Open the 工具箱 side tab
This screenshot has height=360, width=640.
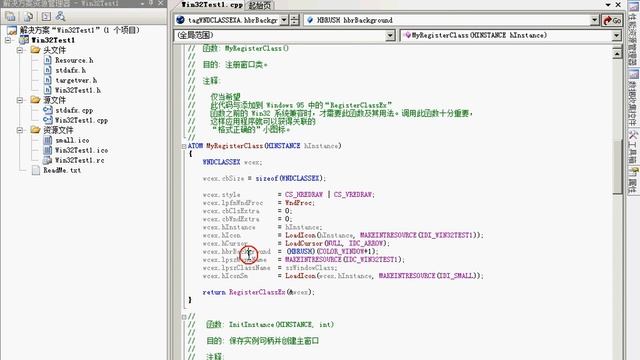coord(633,147)
